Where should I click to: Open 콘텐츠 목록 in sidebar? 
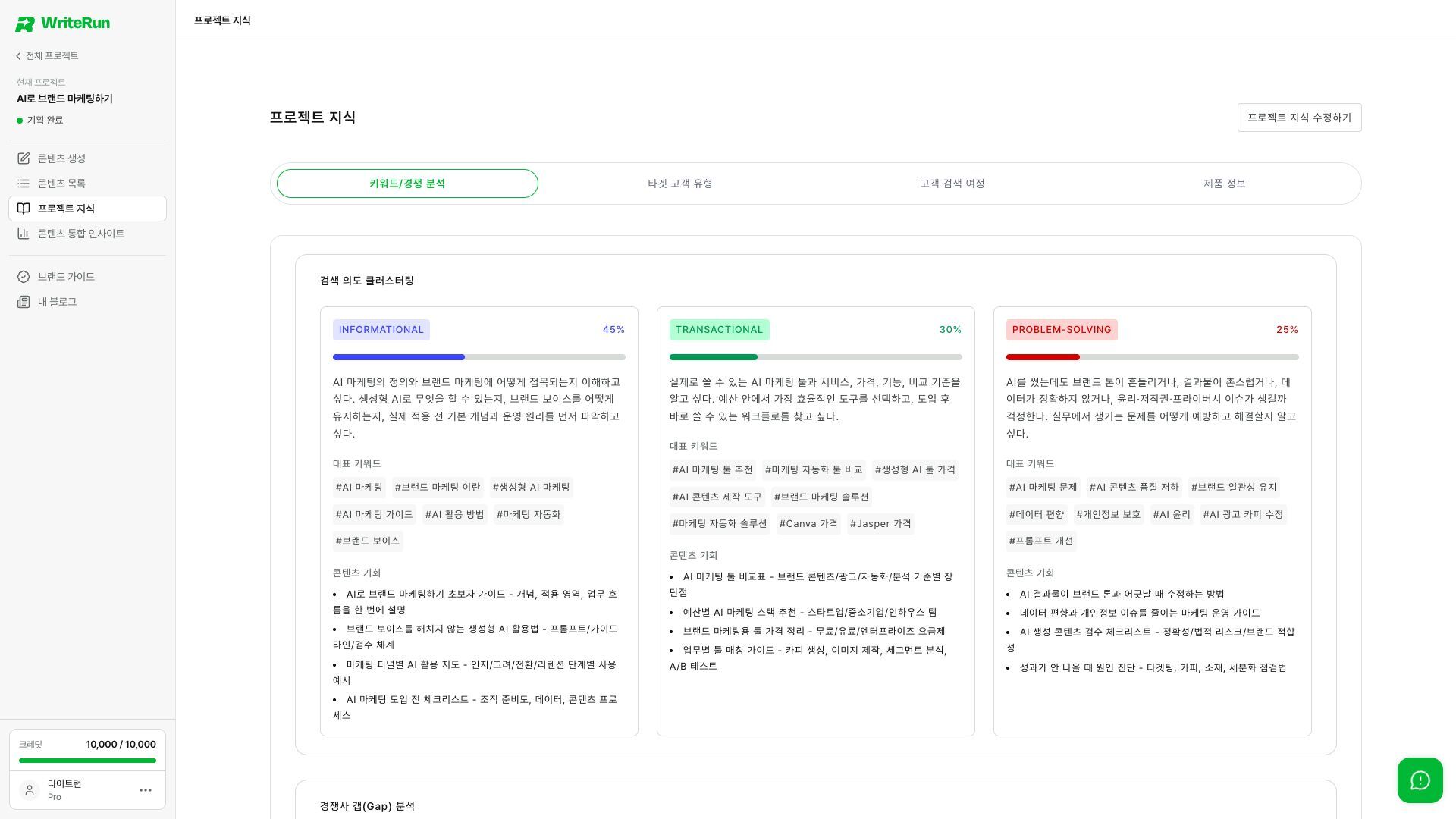tap(87, 184)
